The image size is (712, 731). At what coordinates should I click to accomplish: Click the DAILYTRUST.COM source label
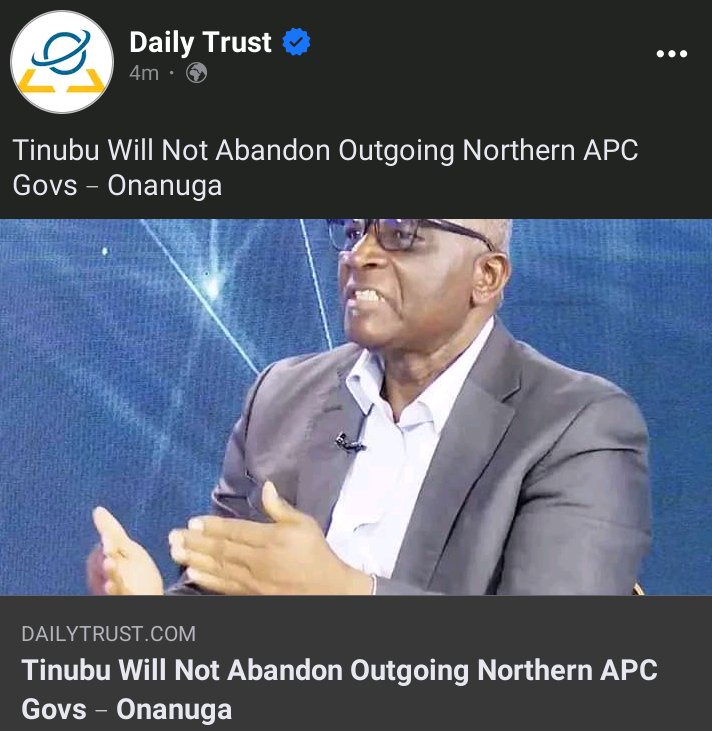click(x=109, y=634)
